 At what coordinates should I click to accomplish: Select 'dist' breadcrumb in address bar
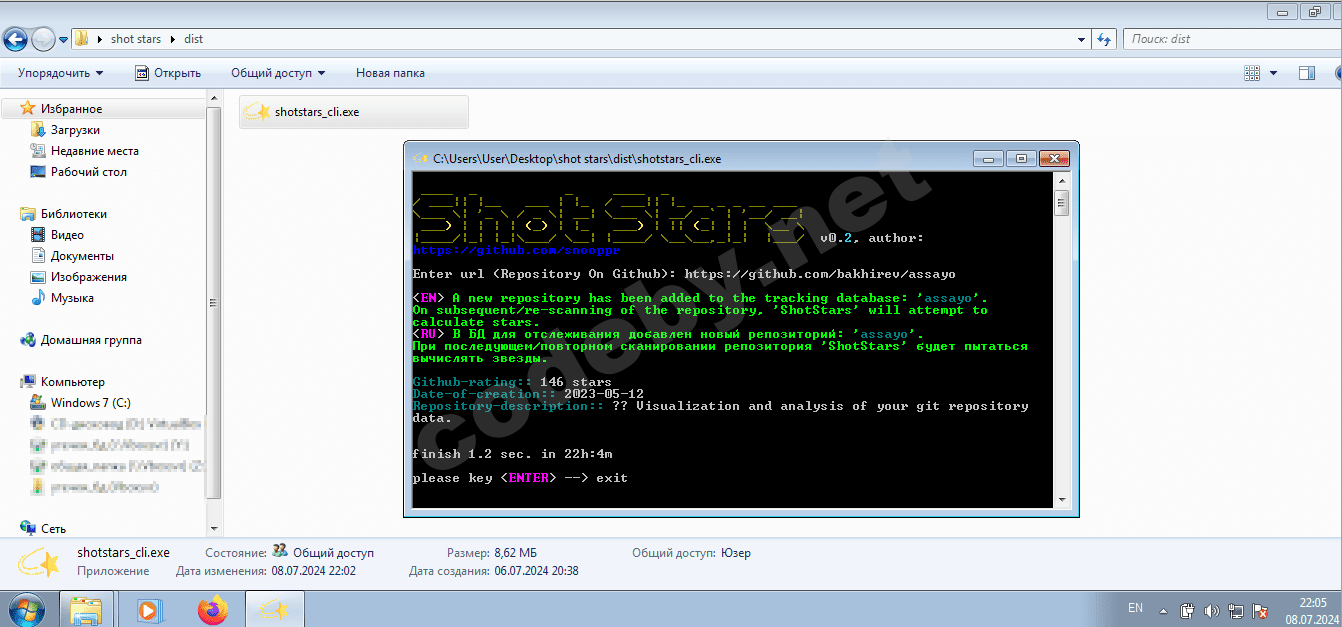click(x=193, y=39)
